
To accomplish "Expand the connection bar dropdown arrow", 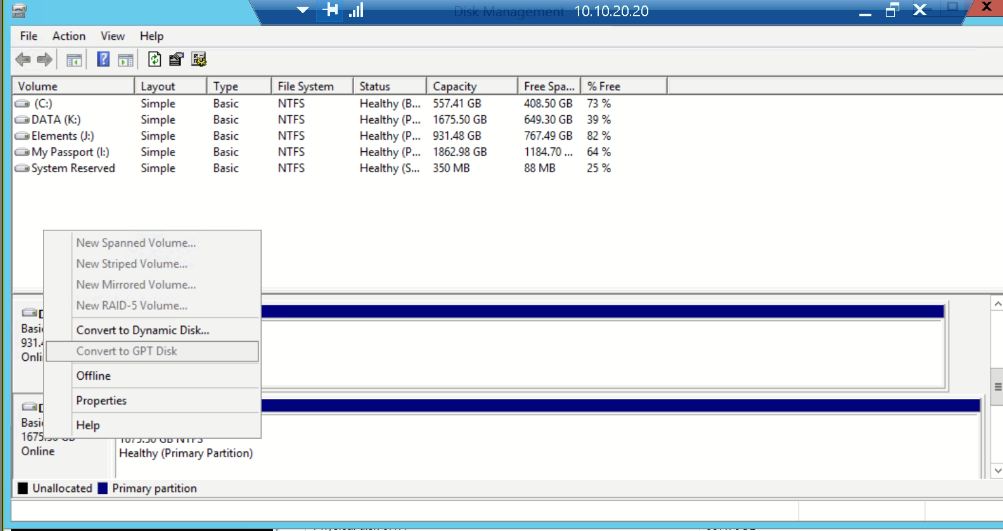I will pyautogui.click(x=304, y=11).
